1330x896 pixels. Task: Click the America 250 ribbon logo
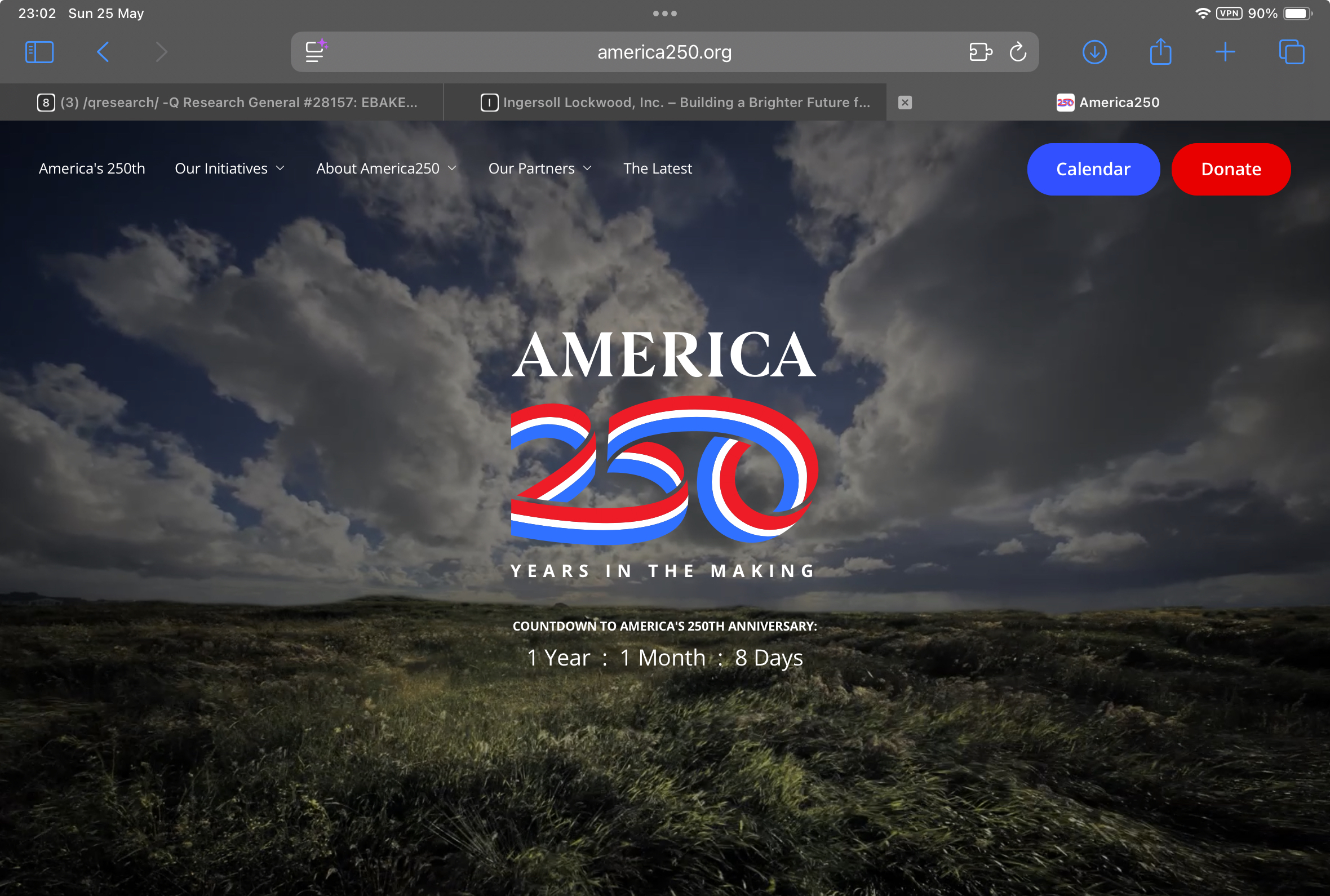664,469
